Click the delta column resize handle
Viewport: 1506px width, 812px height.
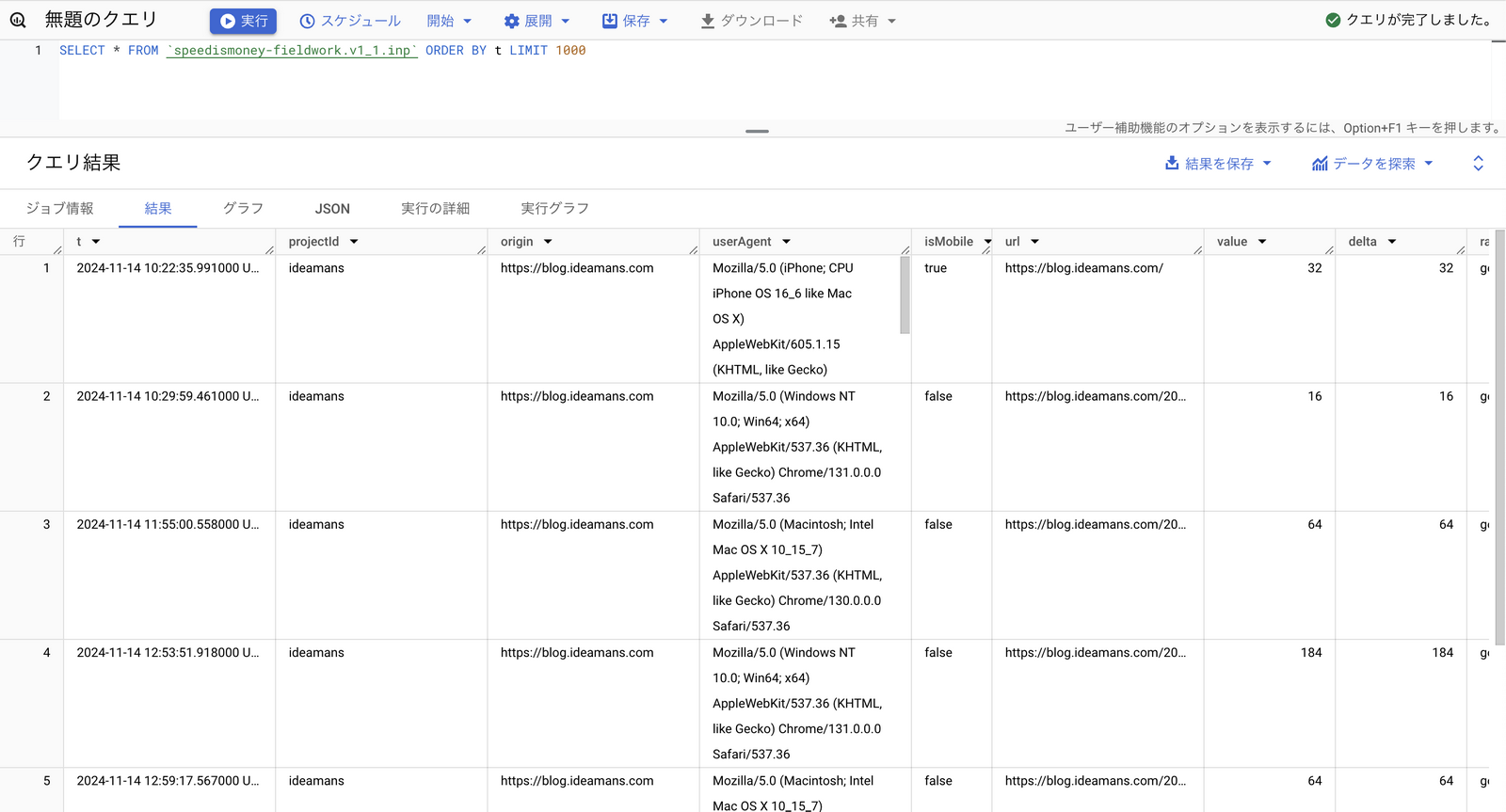pyautogui.click(x=1461, y=249)
